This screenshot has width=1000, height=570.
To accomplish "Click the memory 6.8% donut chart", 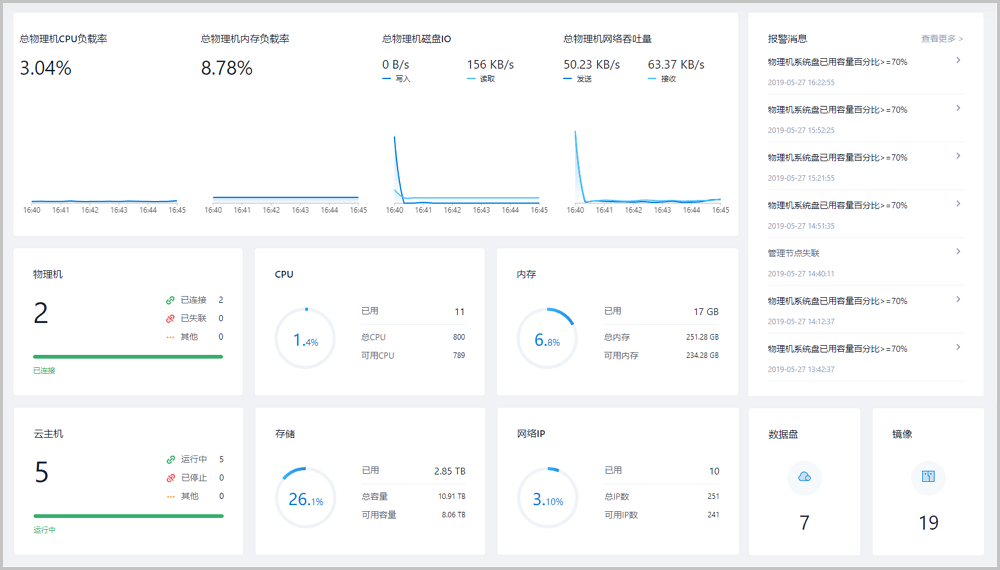I will [547, 338].
